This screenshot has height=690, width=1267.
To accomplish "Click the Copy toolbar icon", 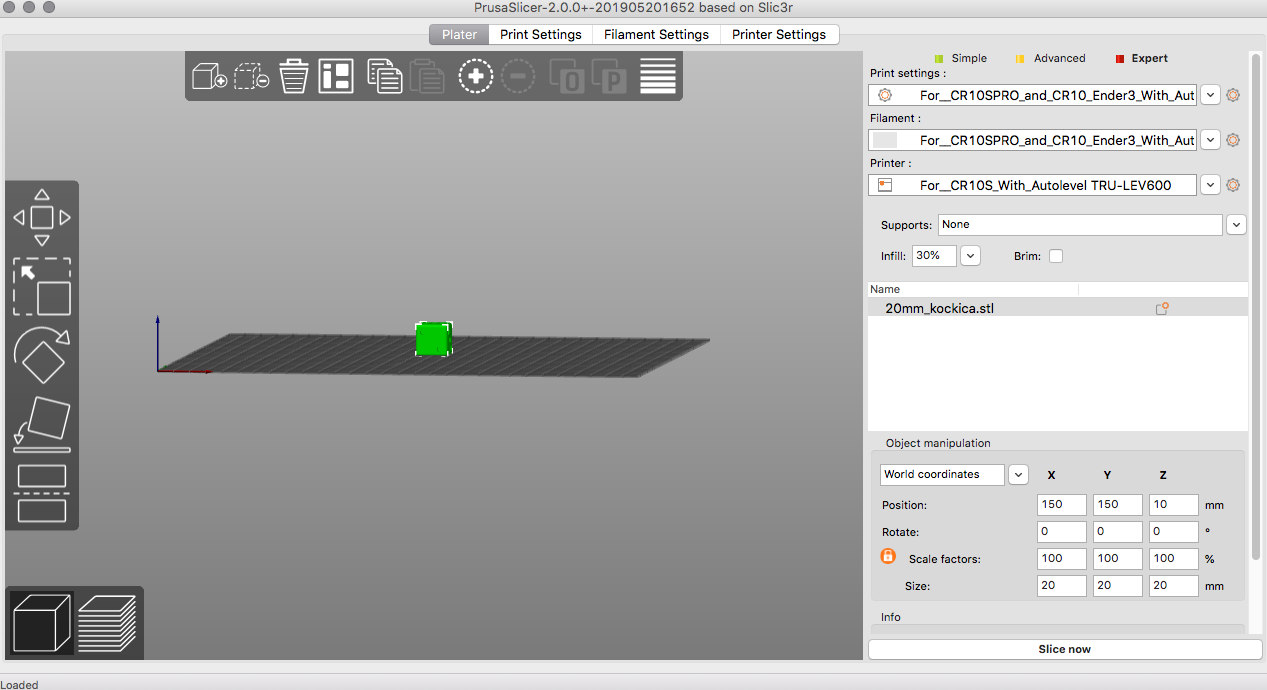I will 385,77.
